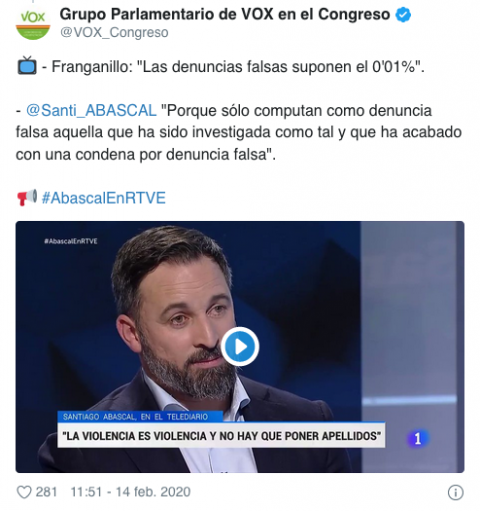Viewport: 480px width, 511px height.
Task: Click the television emoji in tweet
Action: click(x=27, y=65)
